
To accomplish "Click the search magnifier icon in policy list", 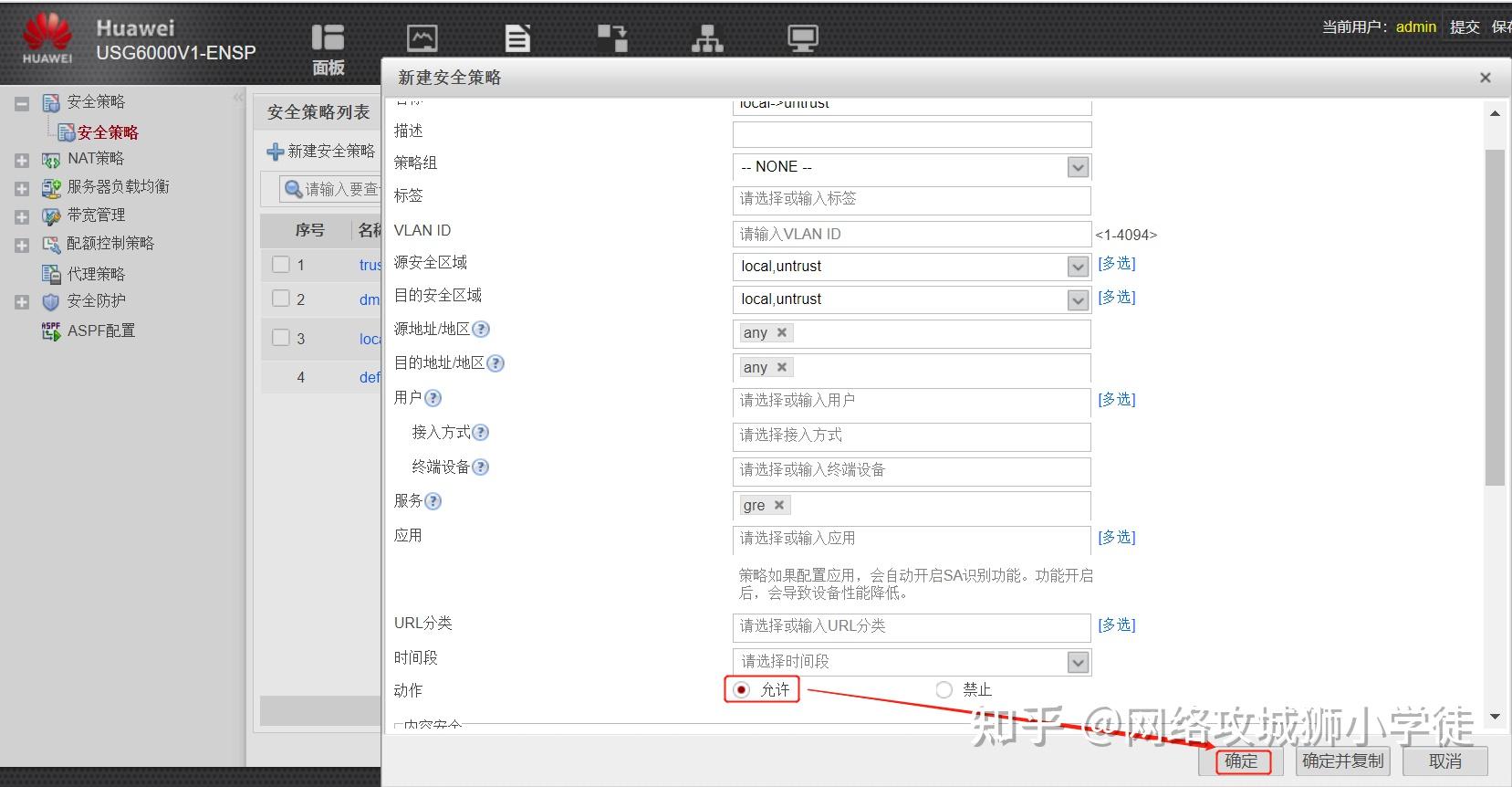I will [x=294, y=189].
